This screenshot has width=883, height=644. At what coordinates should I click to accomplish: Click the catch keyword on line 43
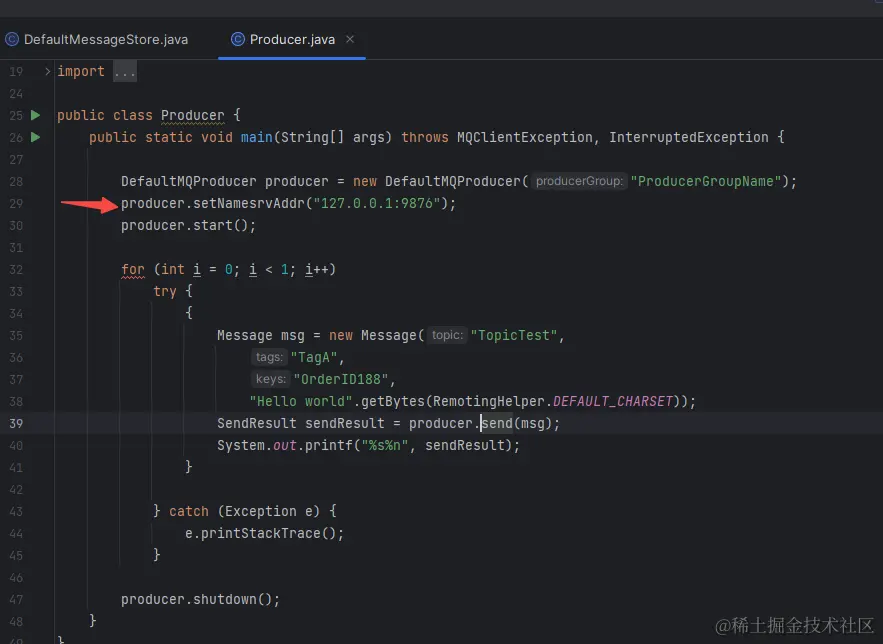point(189,511)
